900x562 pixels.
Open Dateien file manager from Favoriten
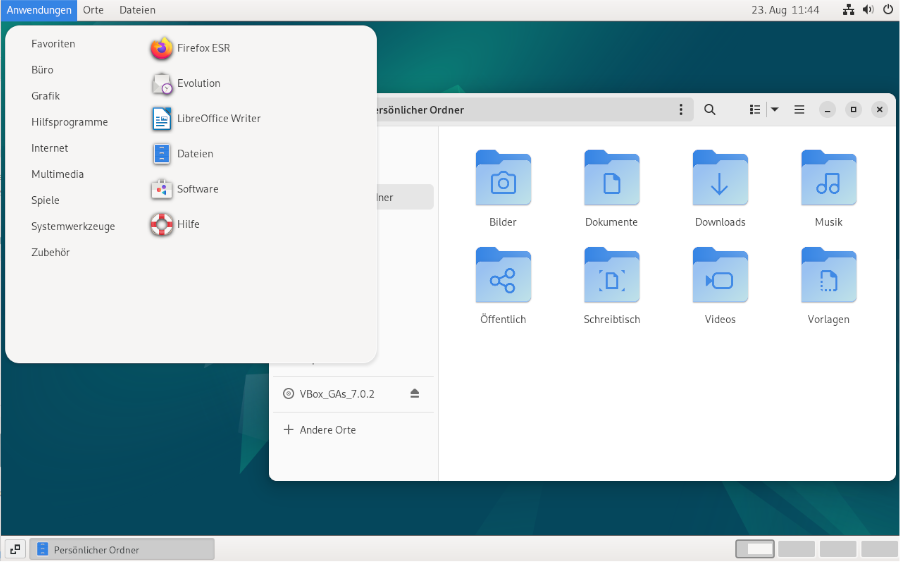tap(182, 154)
